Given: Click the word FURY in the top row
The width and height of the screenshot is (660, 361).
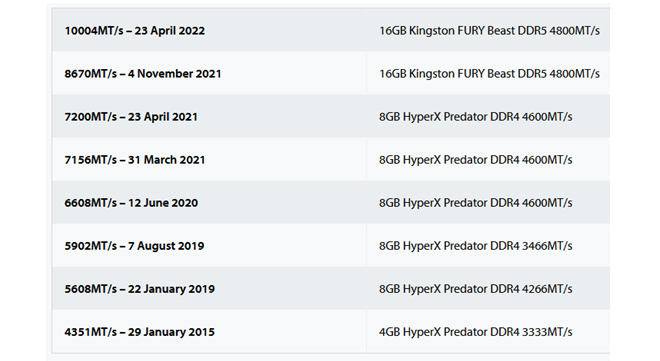Looking at the screenshot, I should (x=471, y=31).
